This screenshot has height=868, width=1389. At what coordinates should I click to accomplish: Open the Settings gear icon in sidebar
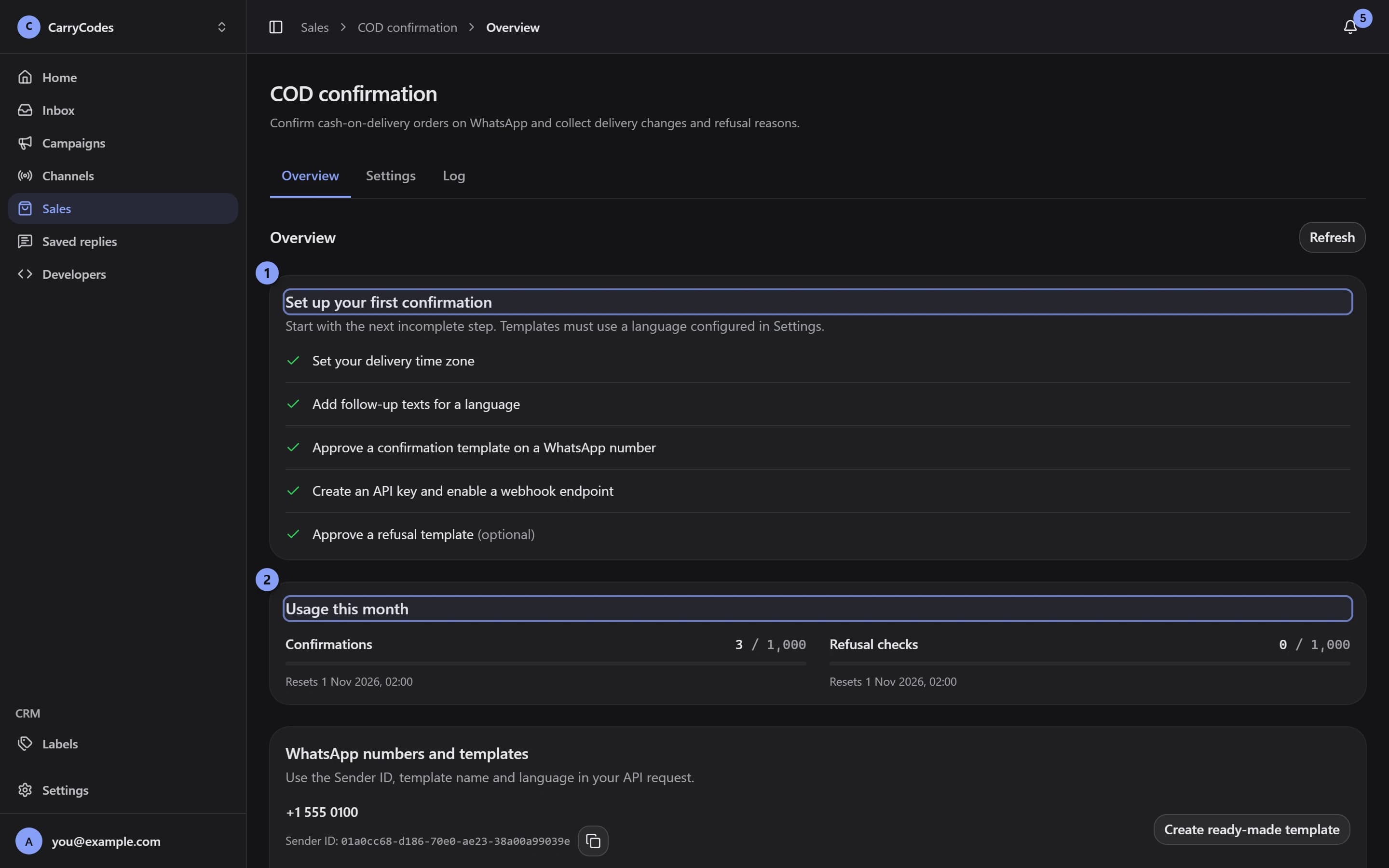point(25,790)
